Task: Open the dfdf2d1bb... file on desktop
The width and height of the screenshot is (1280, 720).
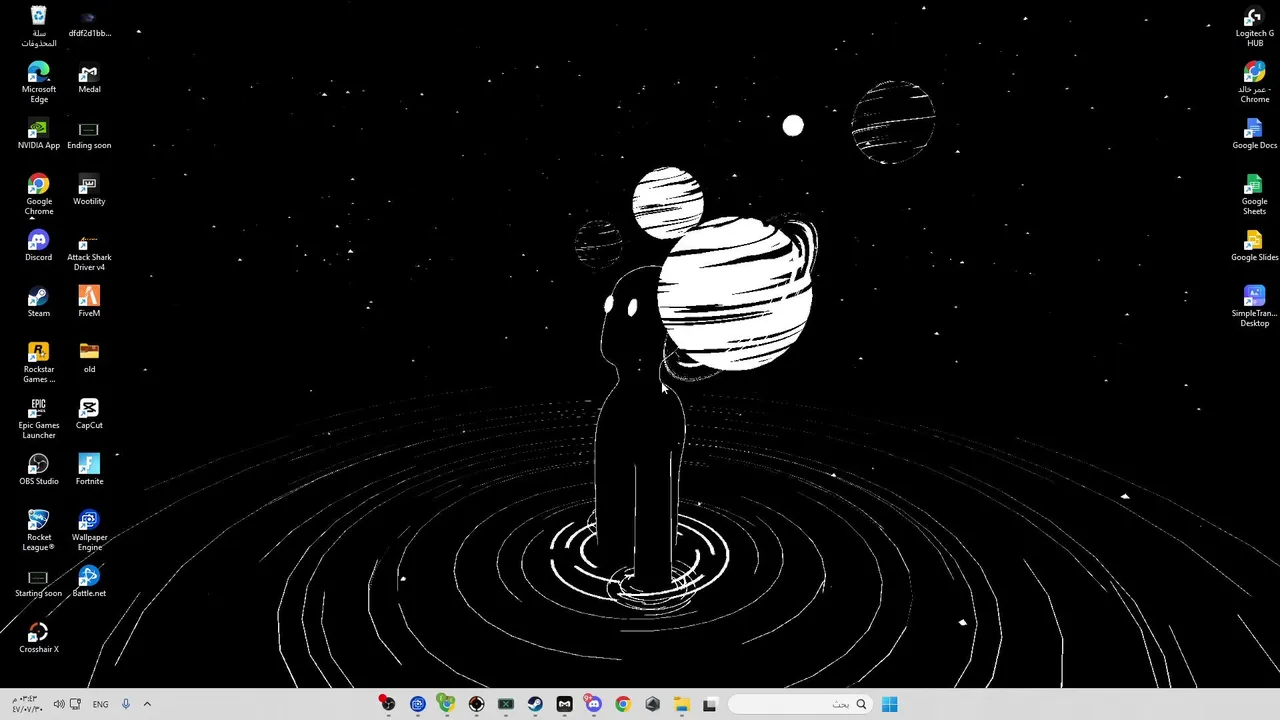Action: (x=89, y=22)
